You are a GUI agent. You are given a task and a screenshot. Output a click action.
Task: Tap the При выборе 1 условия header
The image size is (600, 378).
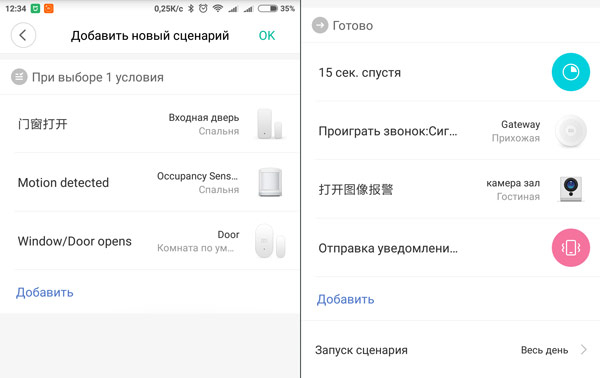tap(98, 77)
